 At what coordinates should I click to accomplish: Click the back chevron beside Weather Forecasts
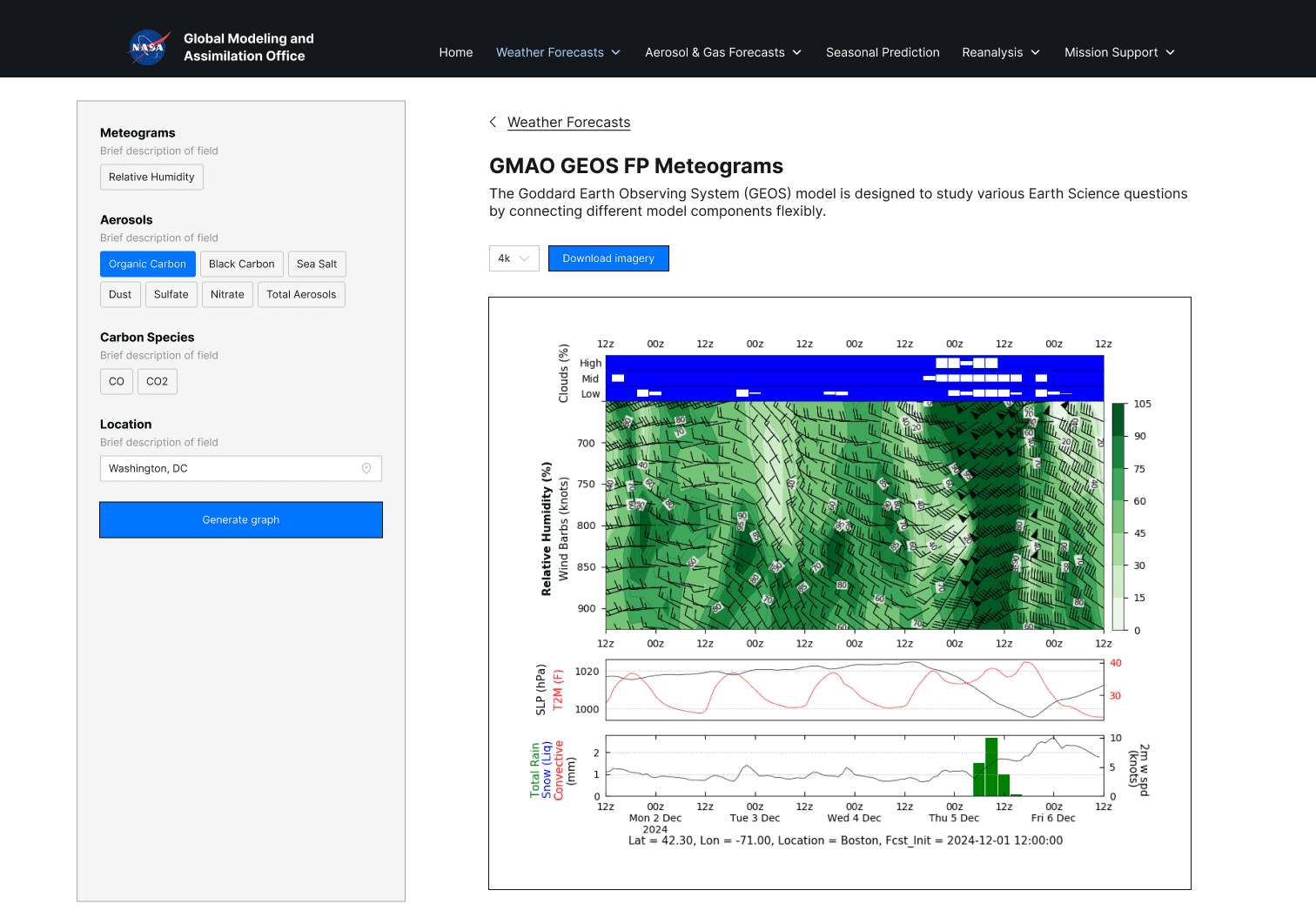[493, 123]
